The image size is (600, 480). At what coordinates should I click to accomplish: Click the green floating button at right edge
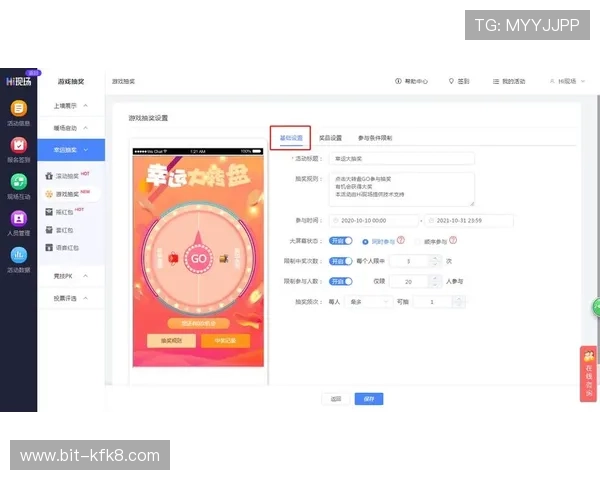click(597, 307)
